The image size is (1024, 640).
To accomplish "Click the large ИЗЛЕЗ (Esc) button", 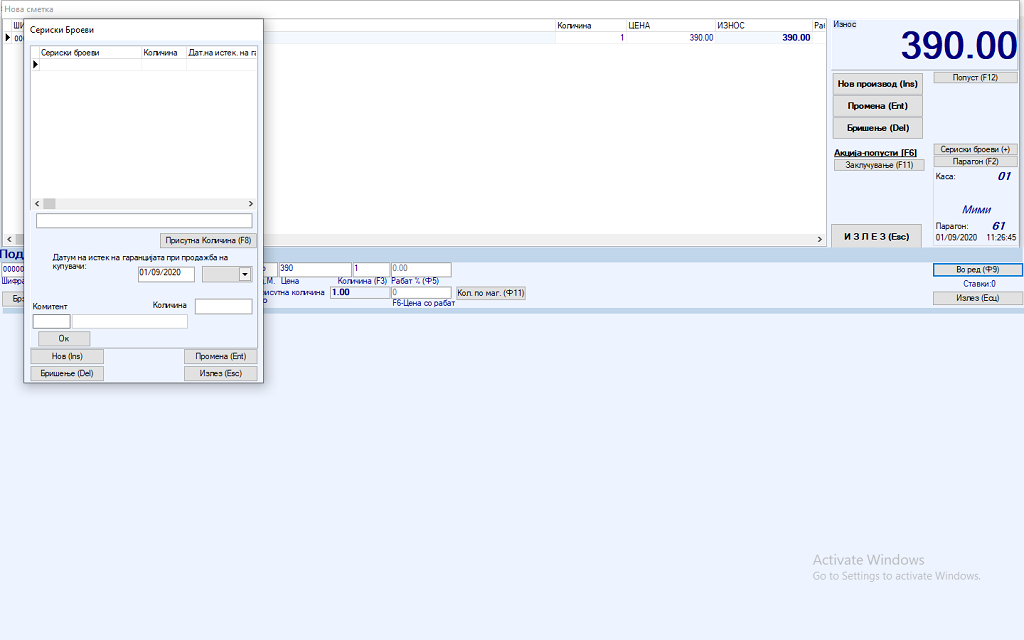I will (876, 236).
